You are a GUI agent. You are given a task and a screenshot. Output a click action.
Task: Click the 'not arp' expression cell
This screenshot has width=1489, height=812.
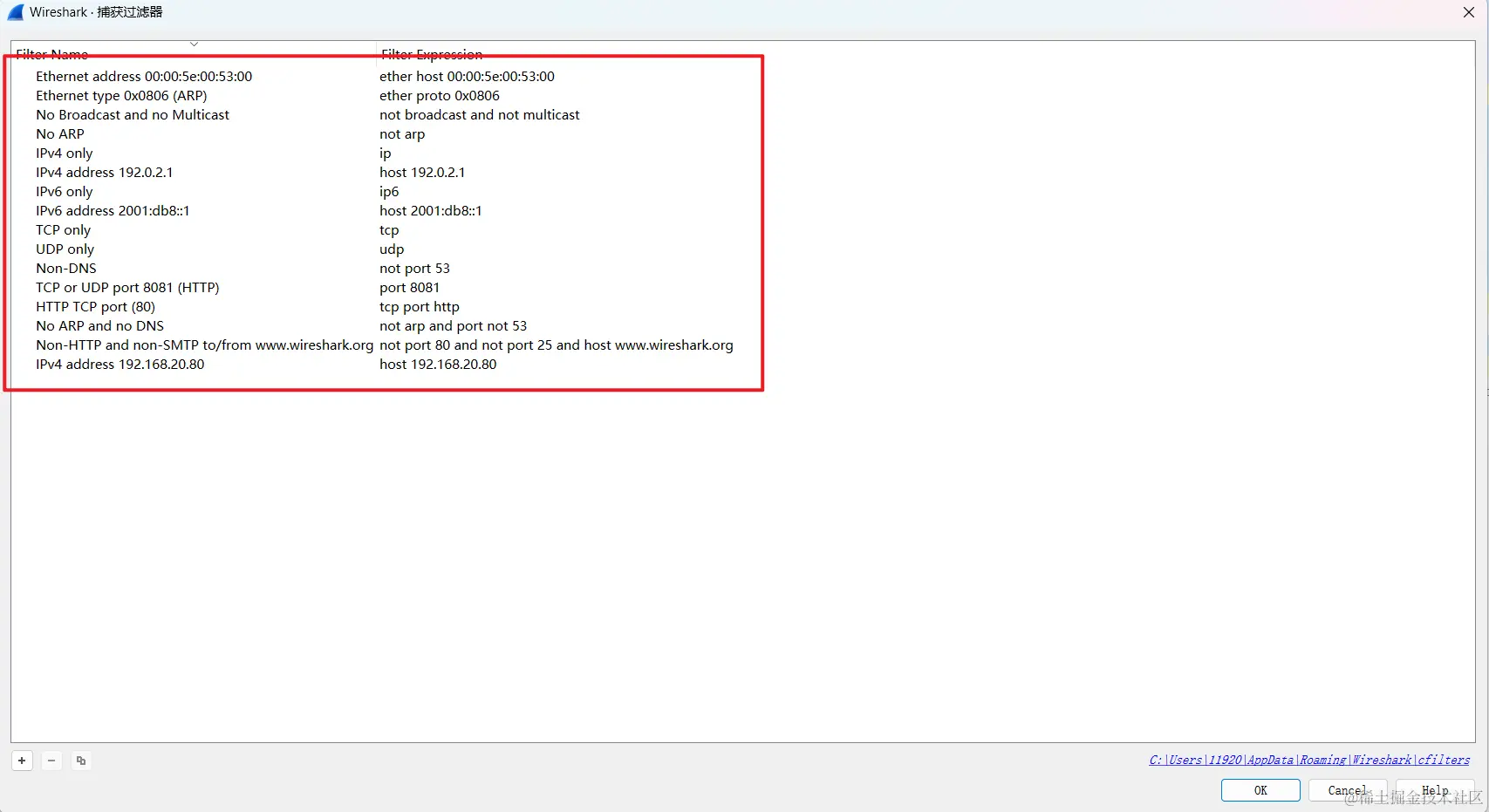pyautogui.click(x=402, y=134)
